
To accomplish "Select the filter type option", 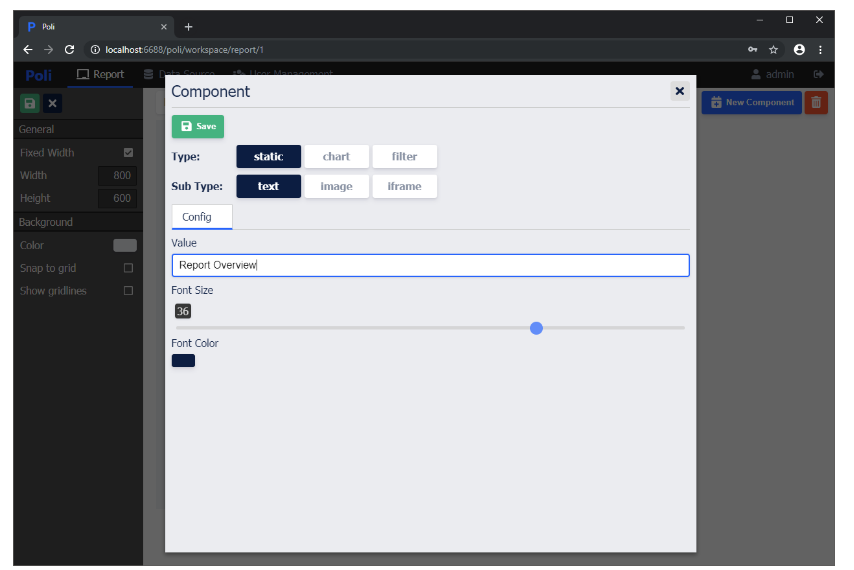I will coord(404,156).
